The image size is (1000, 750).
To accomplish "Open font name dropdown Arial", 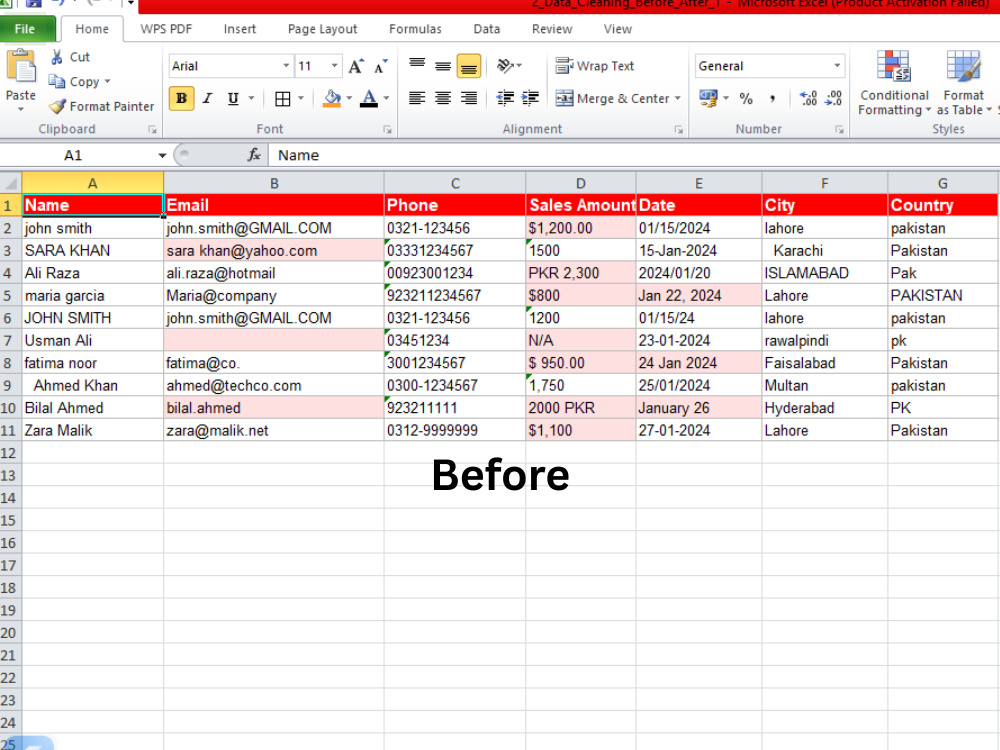I will (x=286, y=66).
